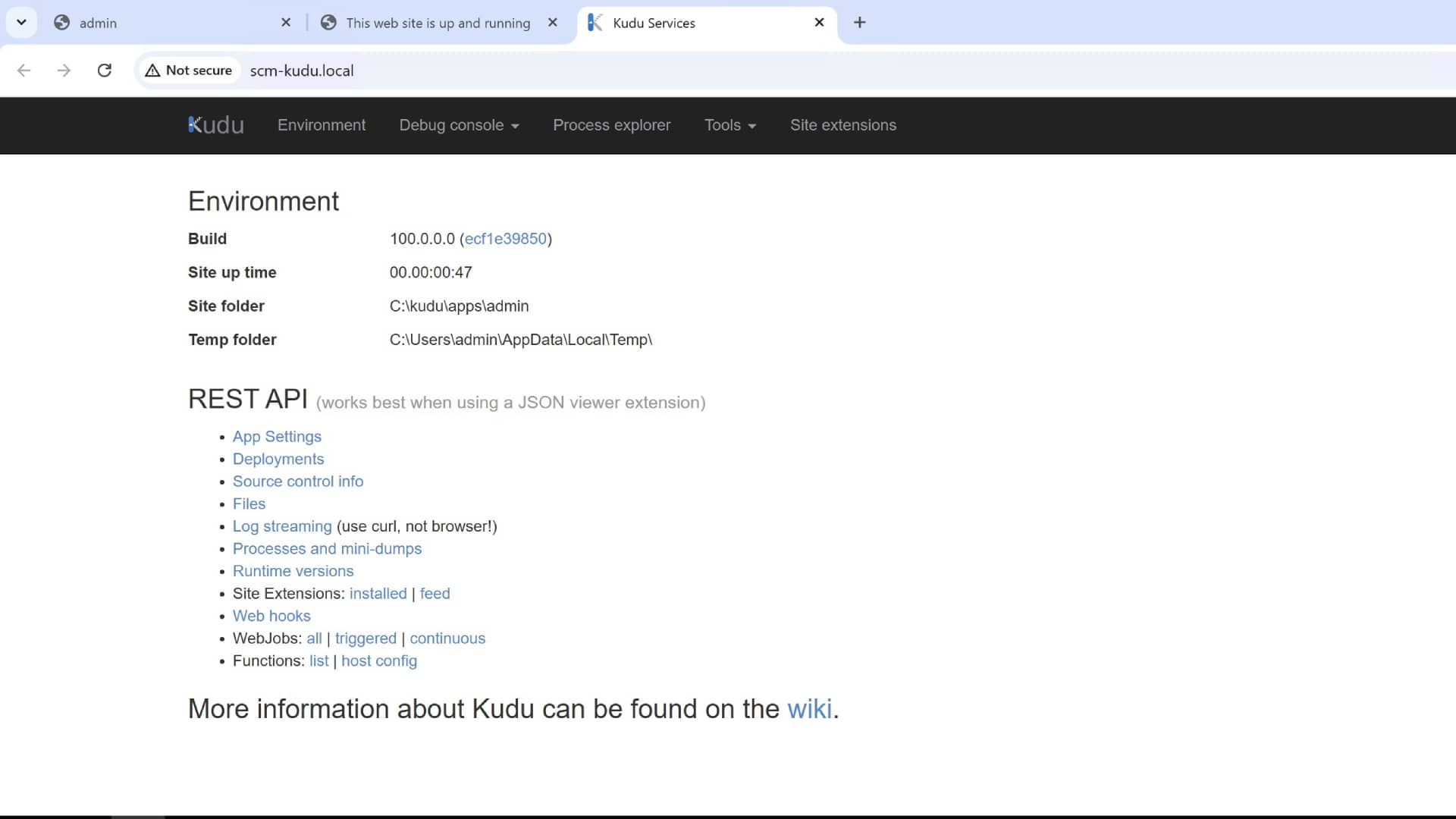Open Site extensions in navbar

(x=843, y=125)
